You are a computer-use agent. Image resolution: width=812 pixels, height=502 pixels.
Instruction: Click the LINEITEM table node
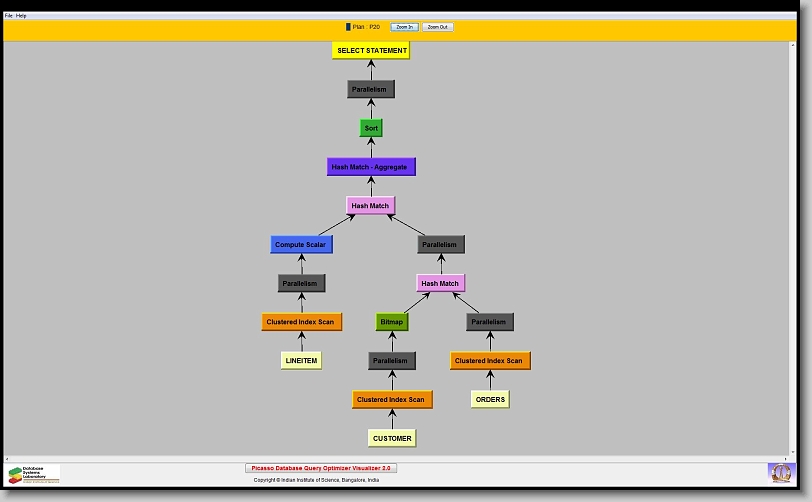(x=301, y=360)
